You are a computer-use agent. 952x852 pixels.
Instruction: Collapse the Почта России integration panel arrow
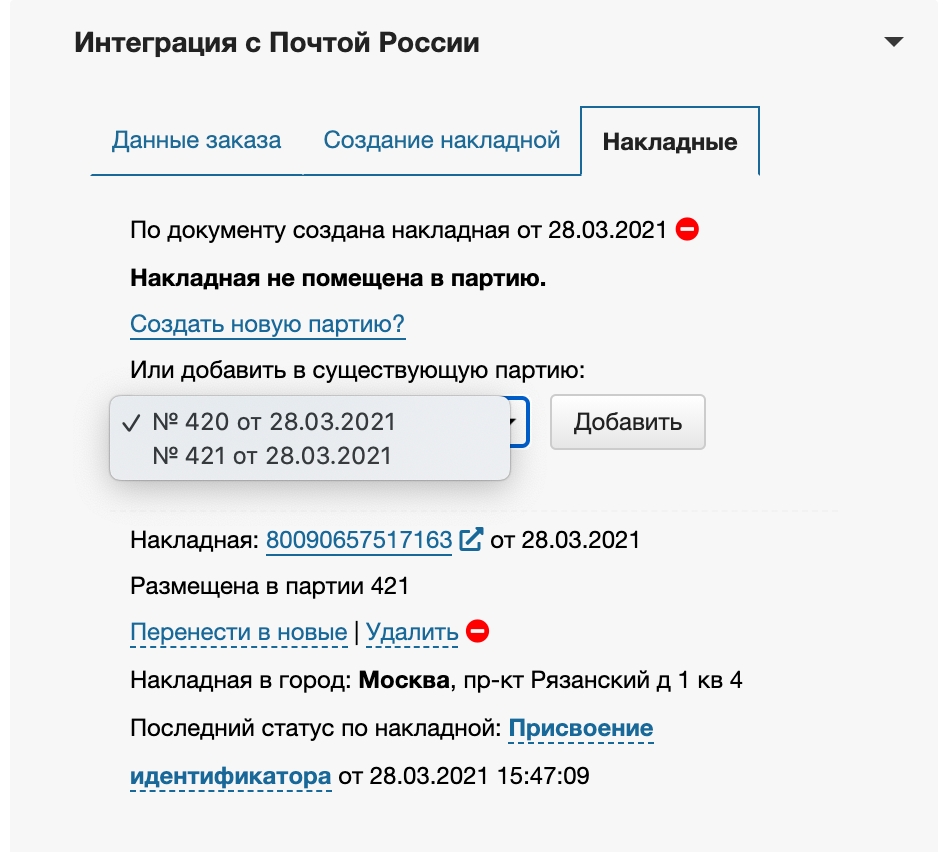[893, 43]
